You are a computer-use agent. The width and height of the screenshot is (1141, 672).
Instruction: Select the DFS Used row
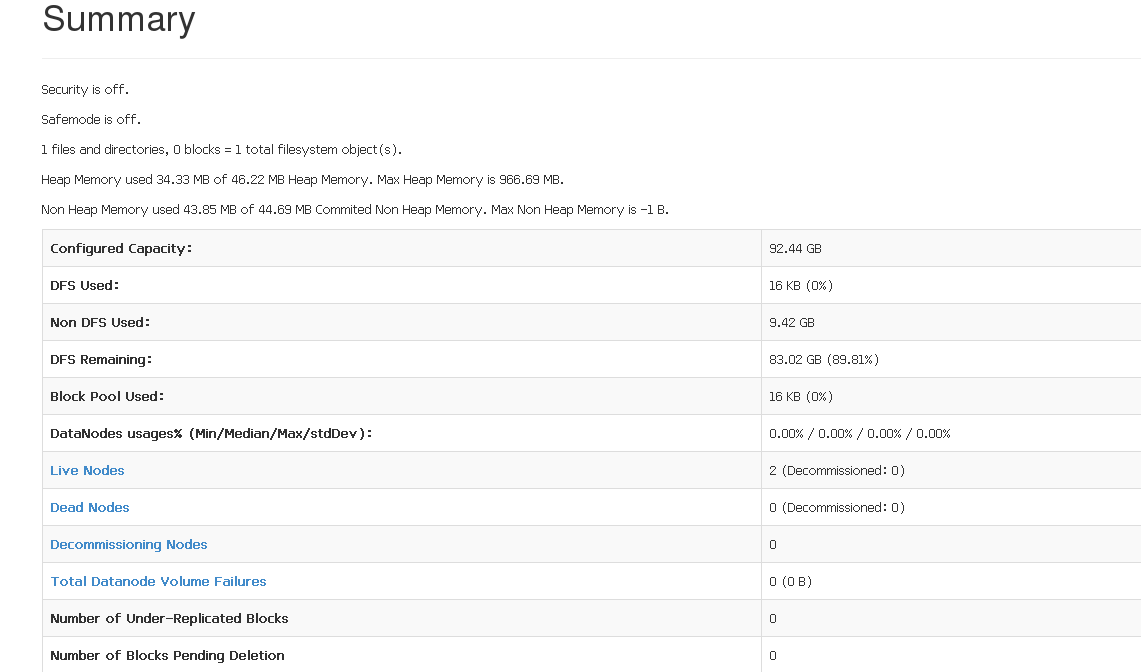(83, 285)
